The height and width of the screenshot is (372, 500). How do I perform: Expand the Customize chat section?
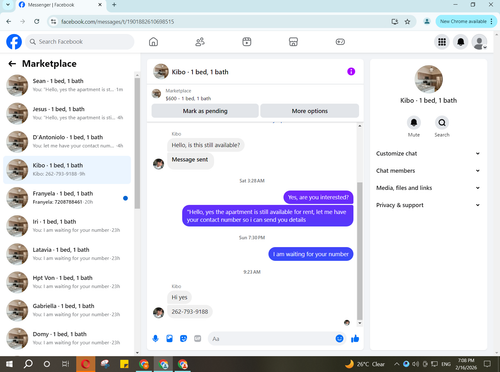pos(428,153)
